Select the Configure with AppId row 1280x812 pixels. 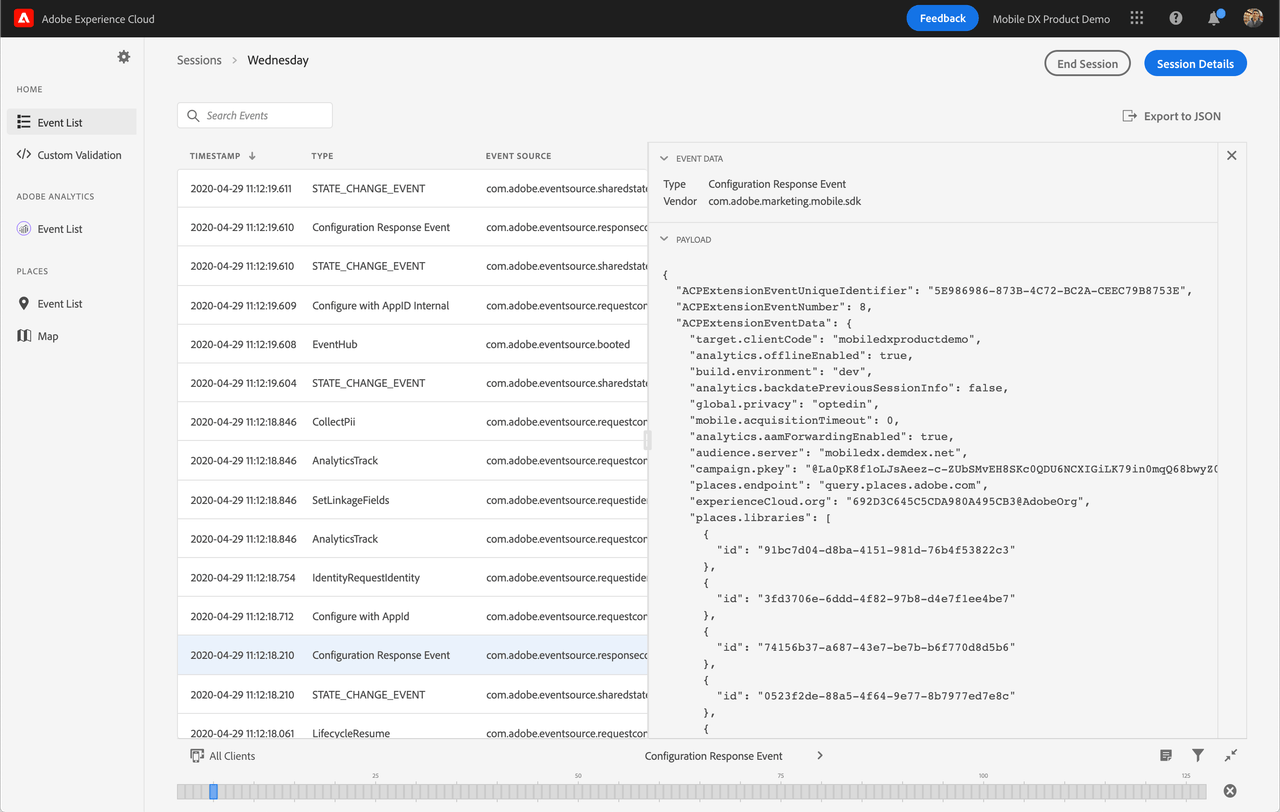[413, 617]
